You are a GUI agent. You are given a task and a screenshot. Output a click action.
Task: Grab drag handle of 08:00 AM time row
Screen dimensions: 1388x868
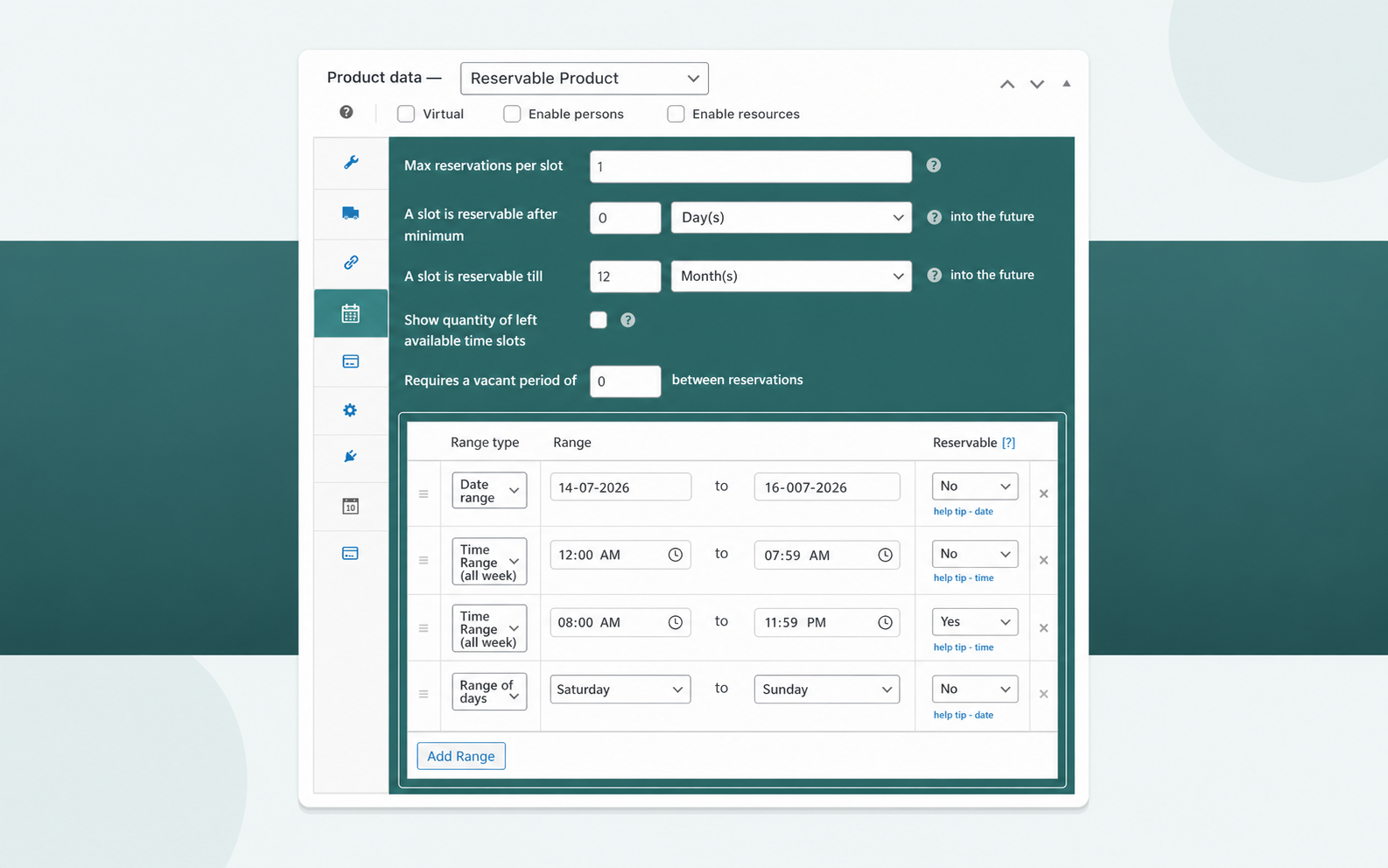424,628
